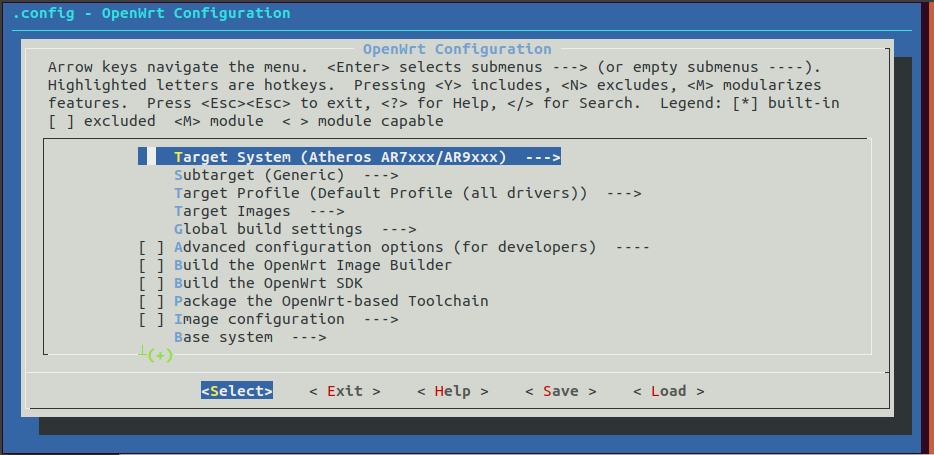Click the Help button
Screen dimensions: 934x455
click(453, 391)
